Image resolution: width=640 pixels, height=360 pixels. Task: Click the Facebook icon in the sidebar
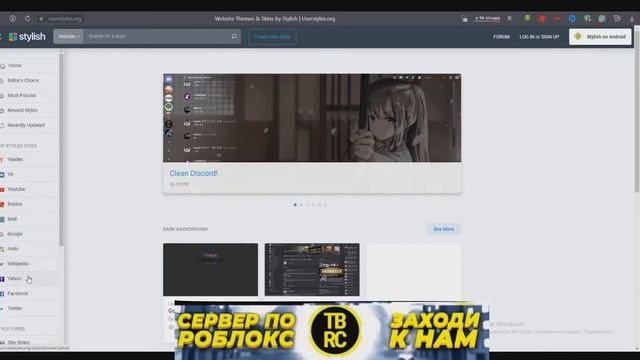[x=2, y=294]
